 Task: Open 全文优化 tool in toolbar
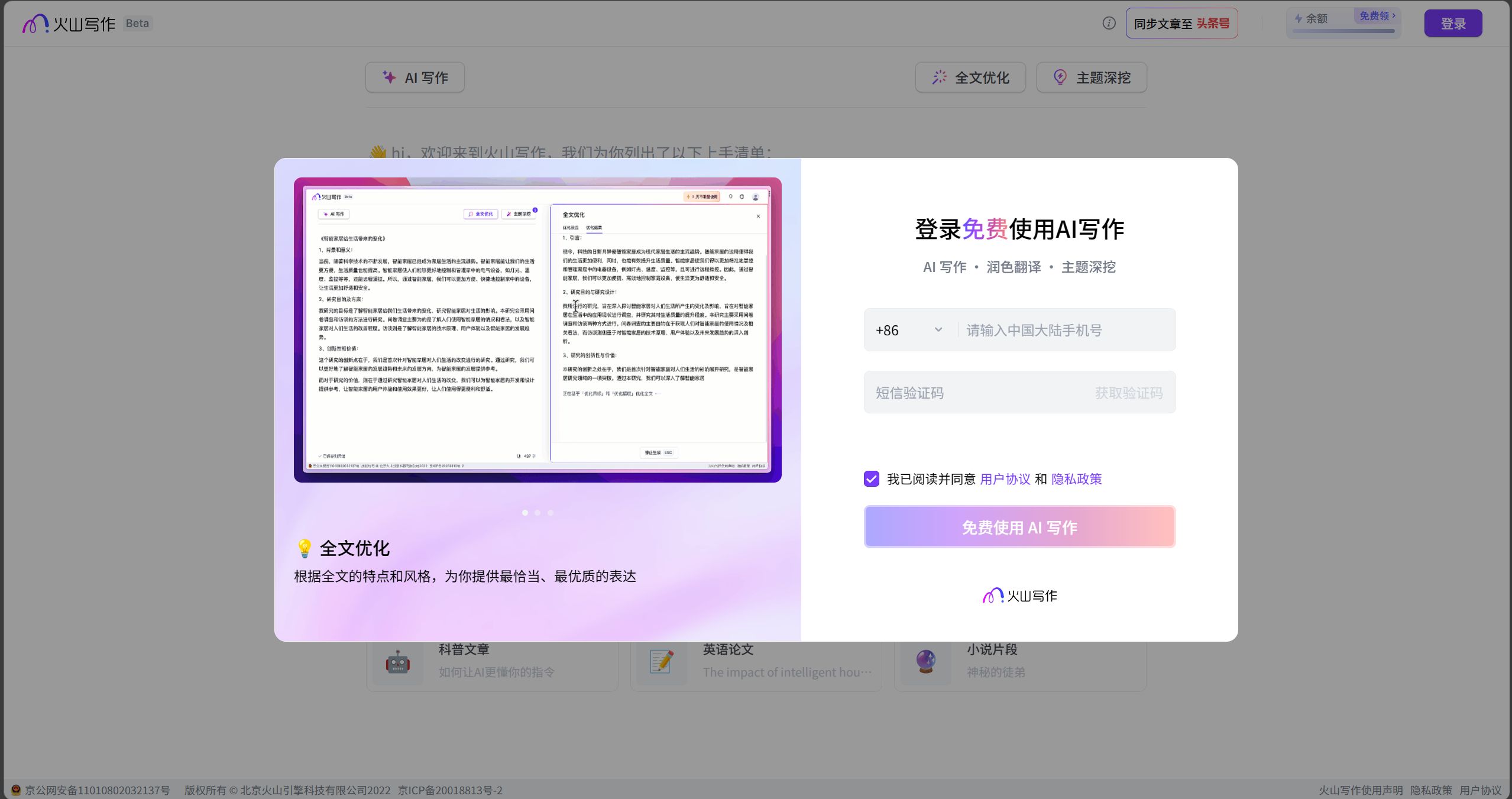(970, 77)
